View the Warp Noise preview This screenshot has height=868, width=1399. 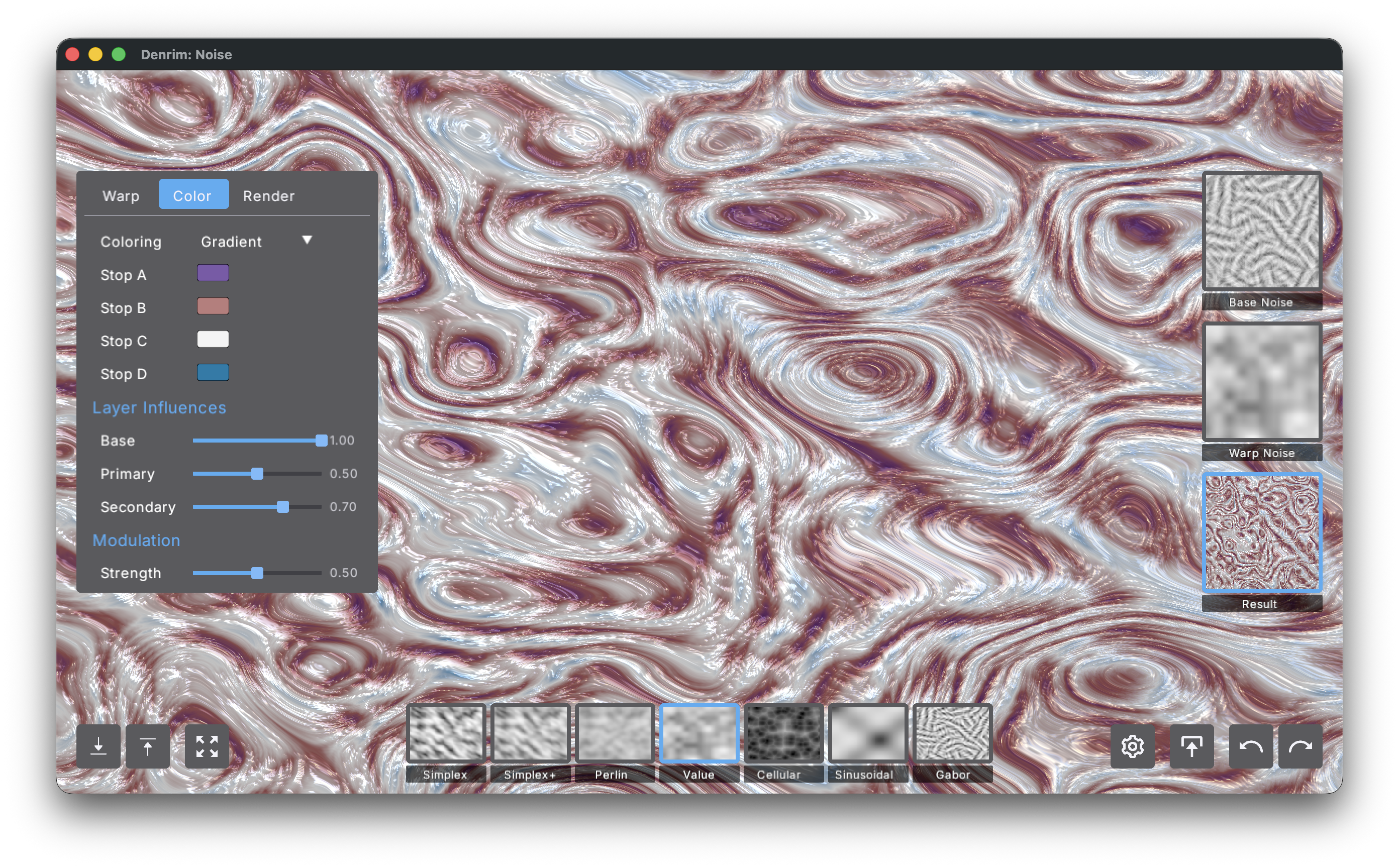(1262, 382)
